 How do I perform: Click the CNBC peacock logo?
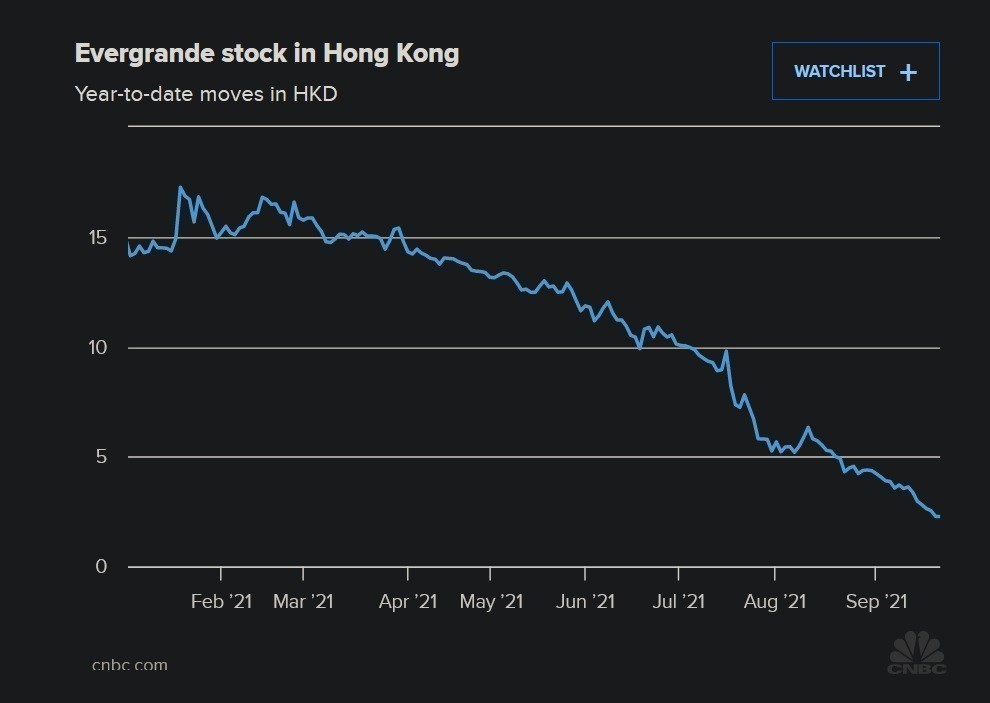coord(916,652)
